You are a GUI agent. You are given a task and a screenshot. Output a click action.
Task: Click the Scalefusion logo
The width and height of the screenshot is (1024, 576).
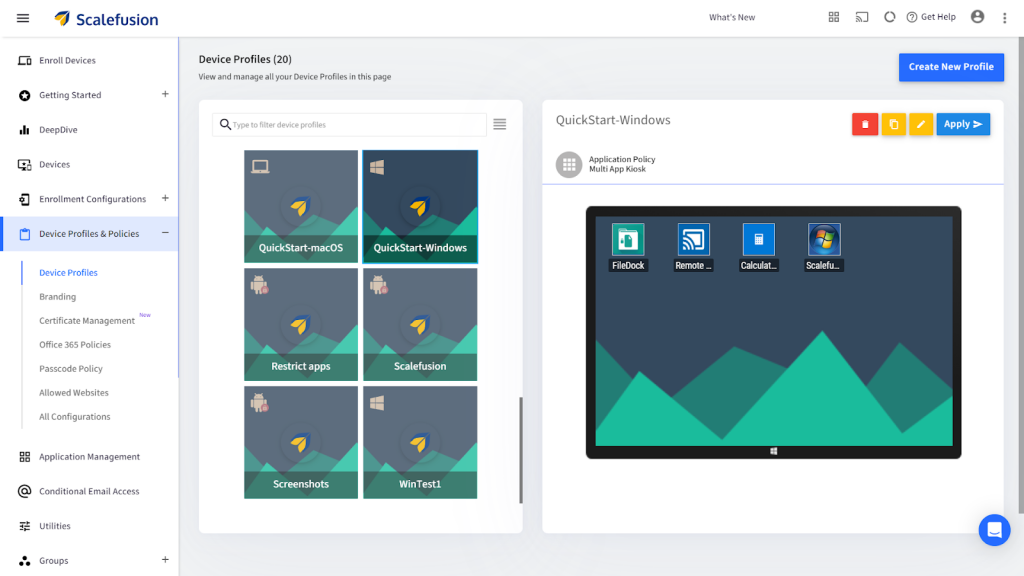(106, 19)
